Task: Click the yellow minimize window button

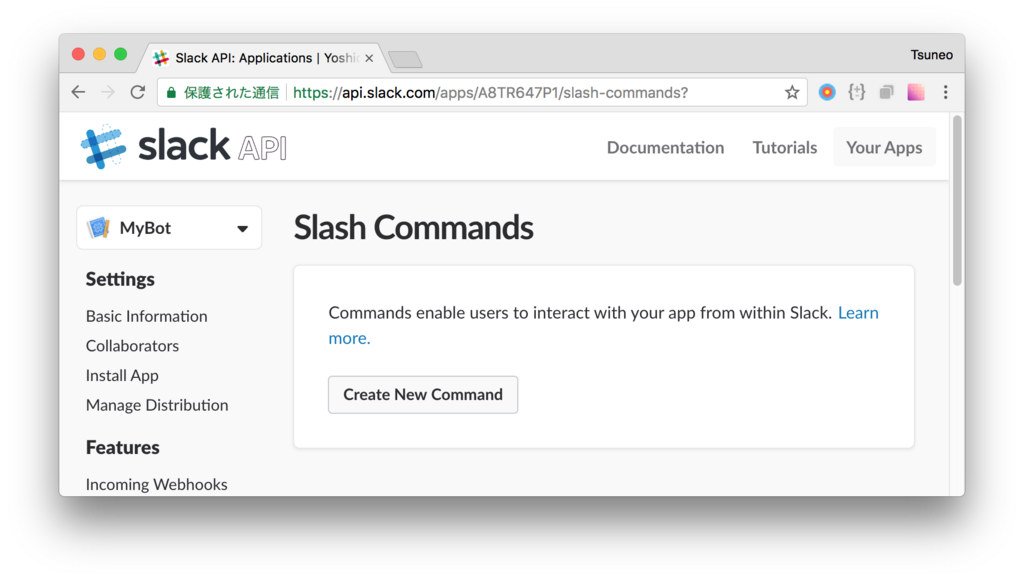Action: coord(99,54)
